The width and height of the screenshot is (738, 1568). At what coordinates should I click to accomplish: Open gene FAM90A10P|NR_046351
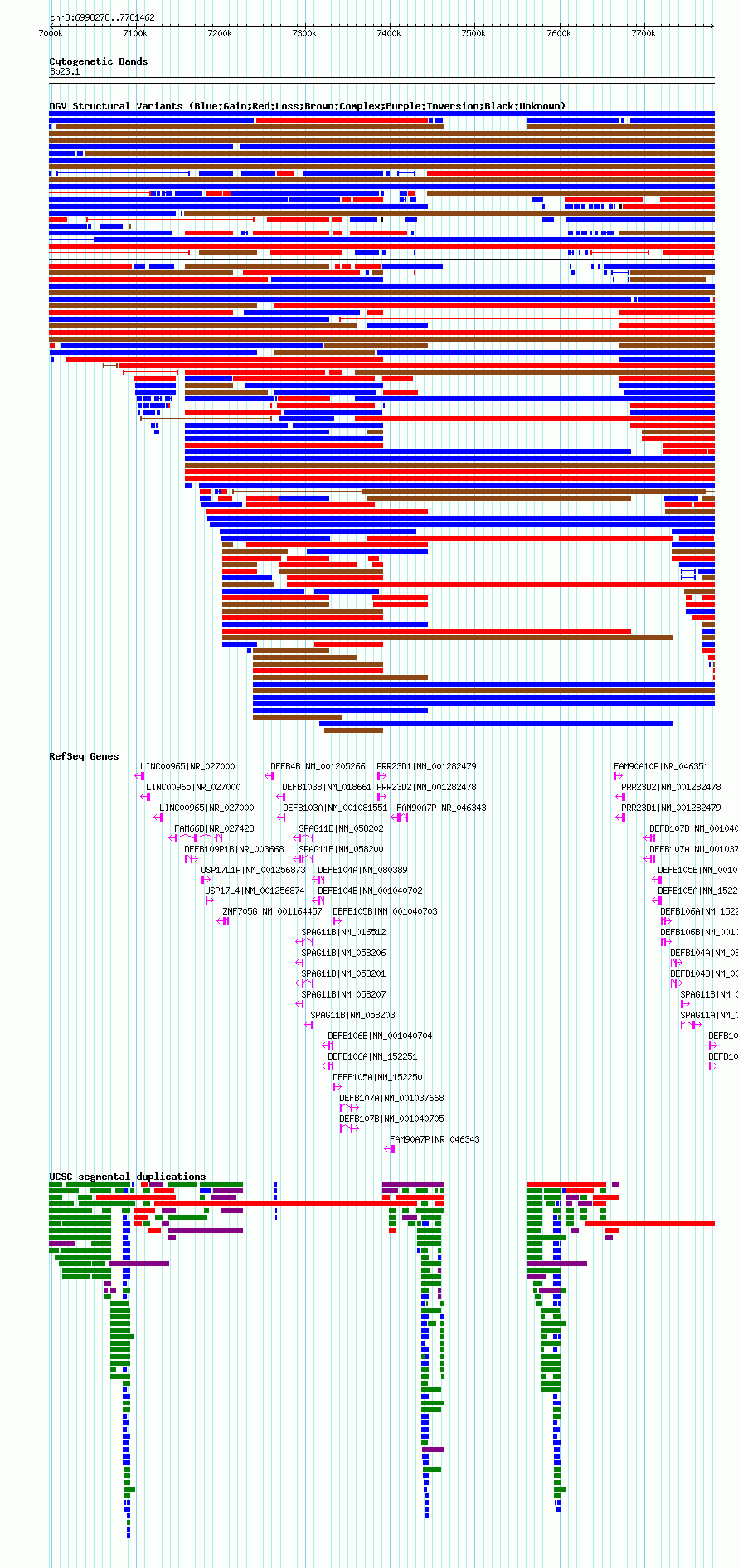coord(661,766)
